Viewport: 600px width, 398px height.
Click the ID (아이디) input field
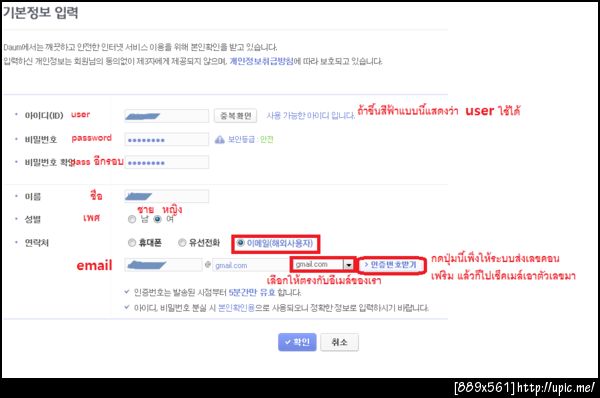pos(166,116)
